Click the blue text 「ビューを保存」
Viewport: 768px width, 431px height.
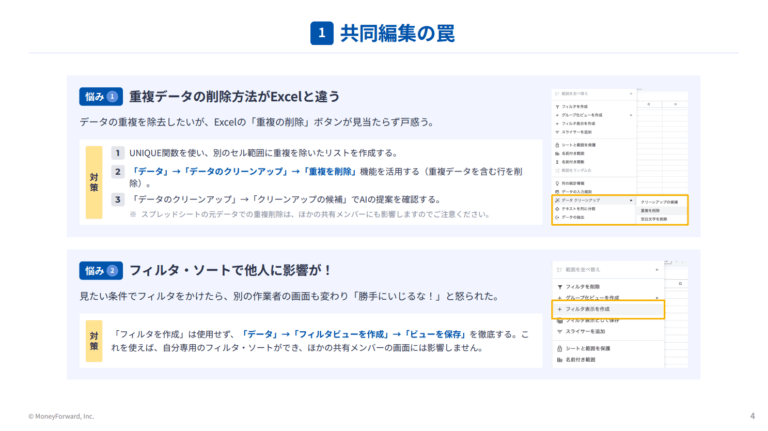coord(435,335)
